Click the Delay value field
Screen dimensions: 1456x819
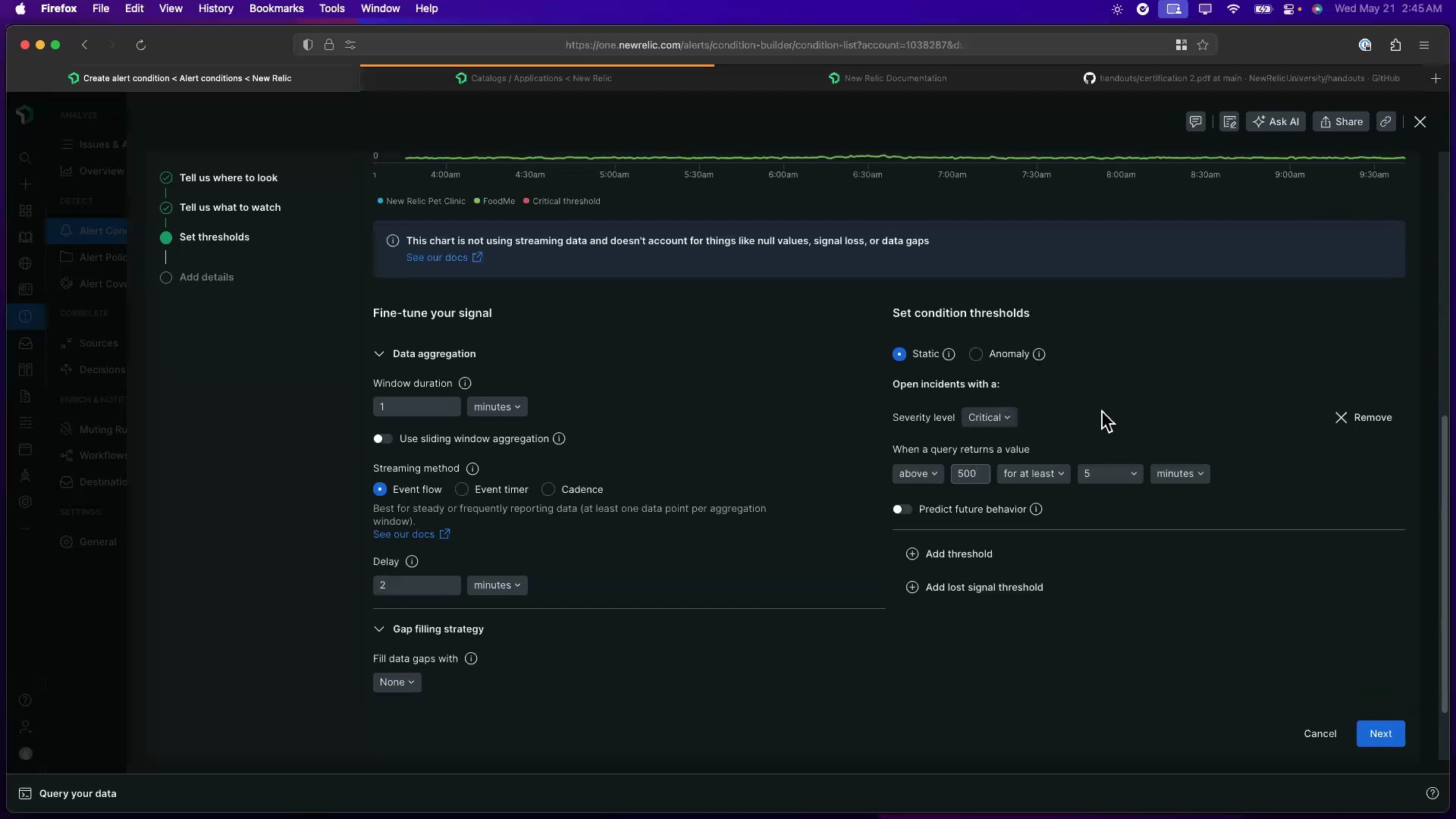tap(416, 585)
